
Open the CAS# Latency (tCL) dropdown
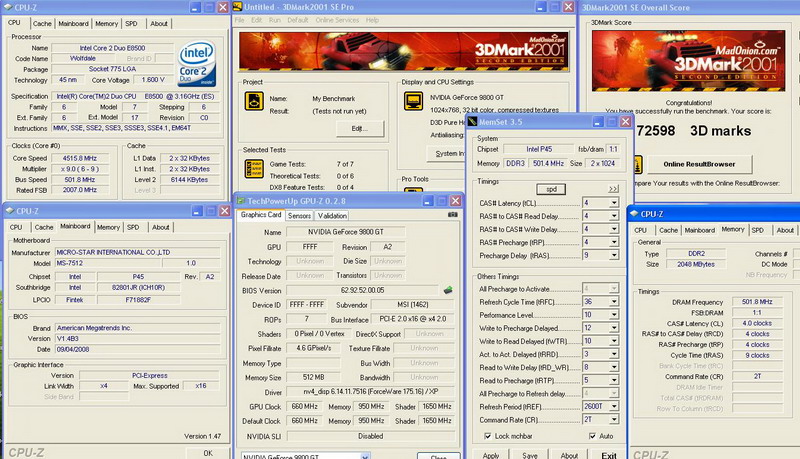614,203
